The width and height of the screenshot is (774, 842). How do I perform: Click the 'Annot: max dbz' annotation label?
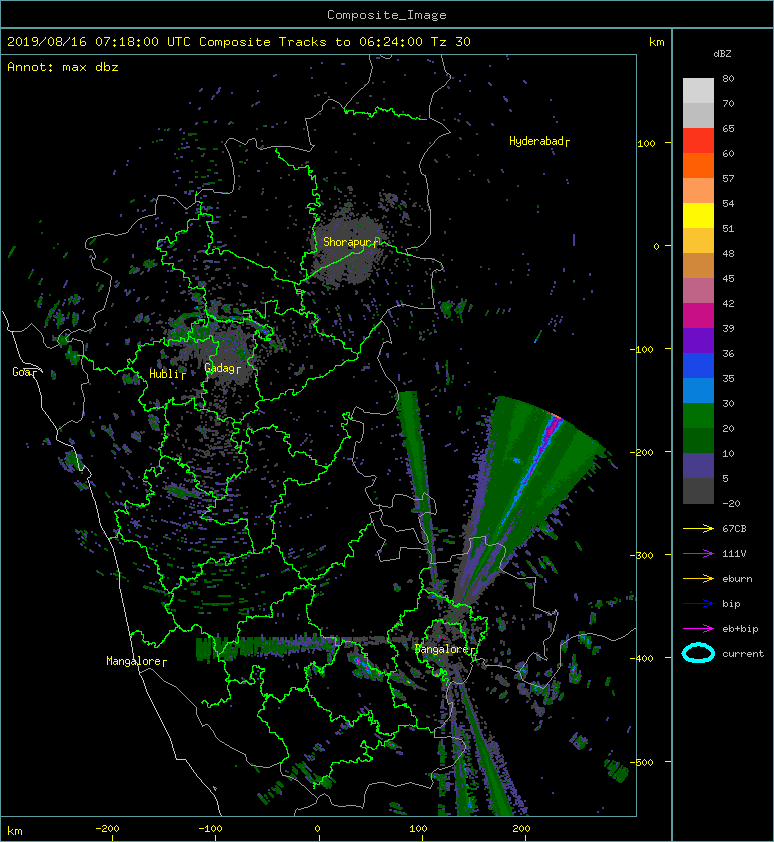(x=63, y=67)
